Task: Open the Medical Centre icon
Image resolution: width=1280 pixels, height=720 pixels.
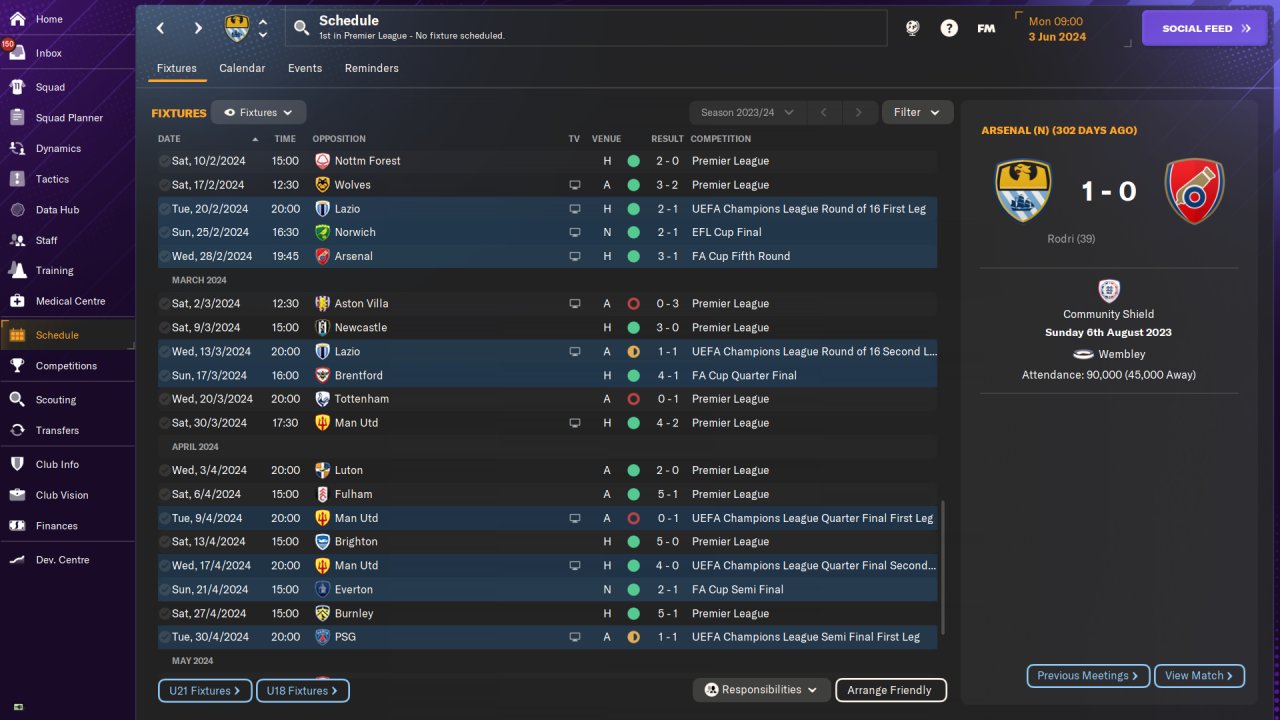Action: pos(17,301)
